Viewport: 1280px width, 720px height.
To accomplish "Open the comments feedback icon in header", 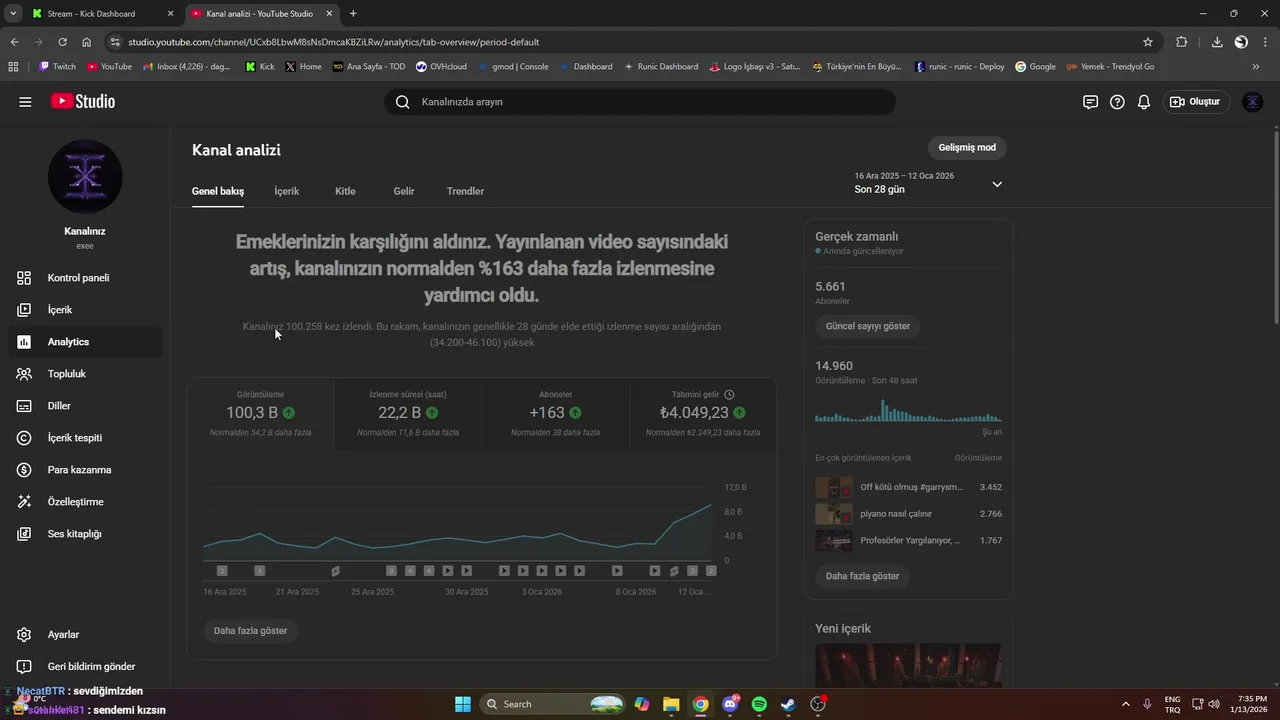I will coord(1090,102).
